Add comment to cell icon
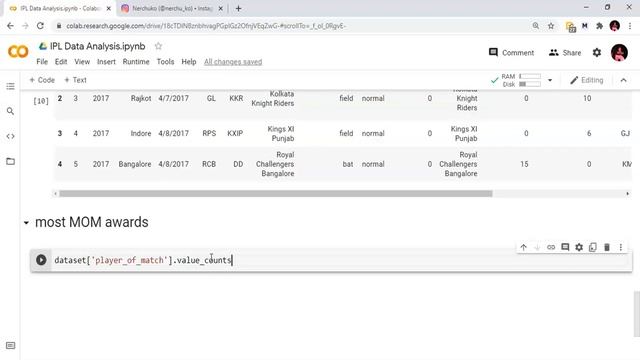The width and height of the screenshot is (640, 360). (x=565, y=247)
